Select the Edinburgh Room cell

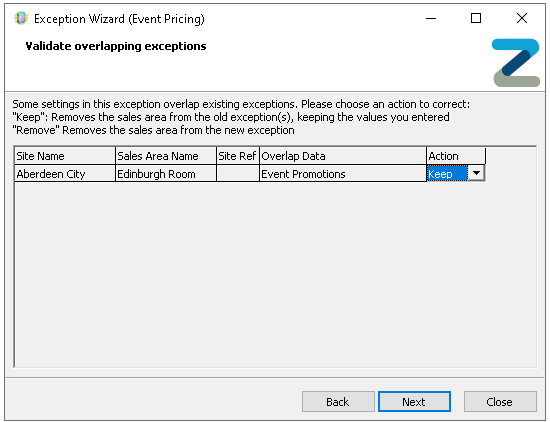(x=166, y=173)
